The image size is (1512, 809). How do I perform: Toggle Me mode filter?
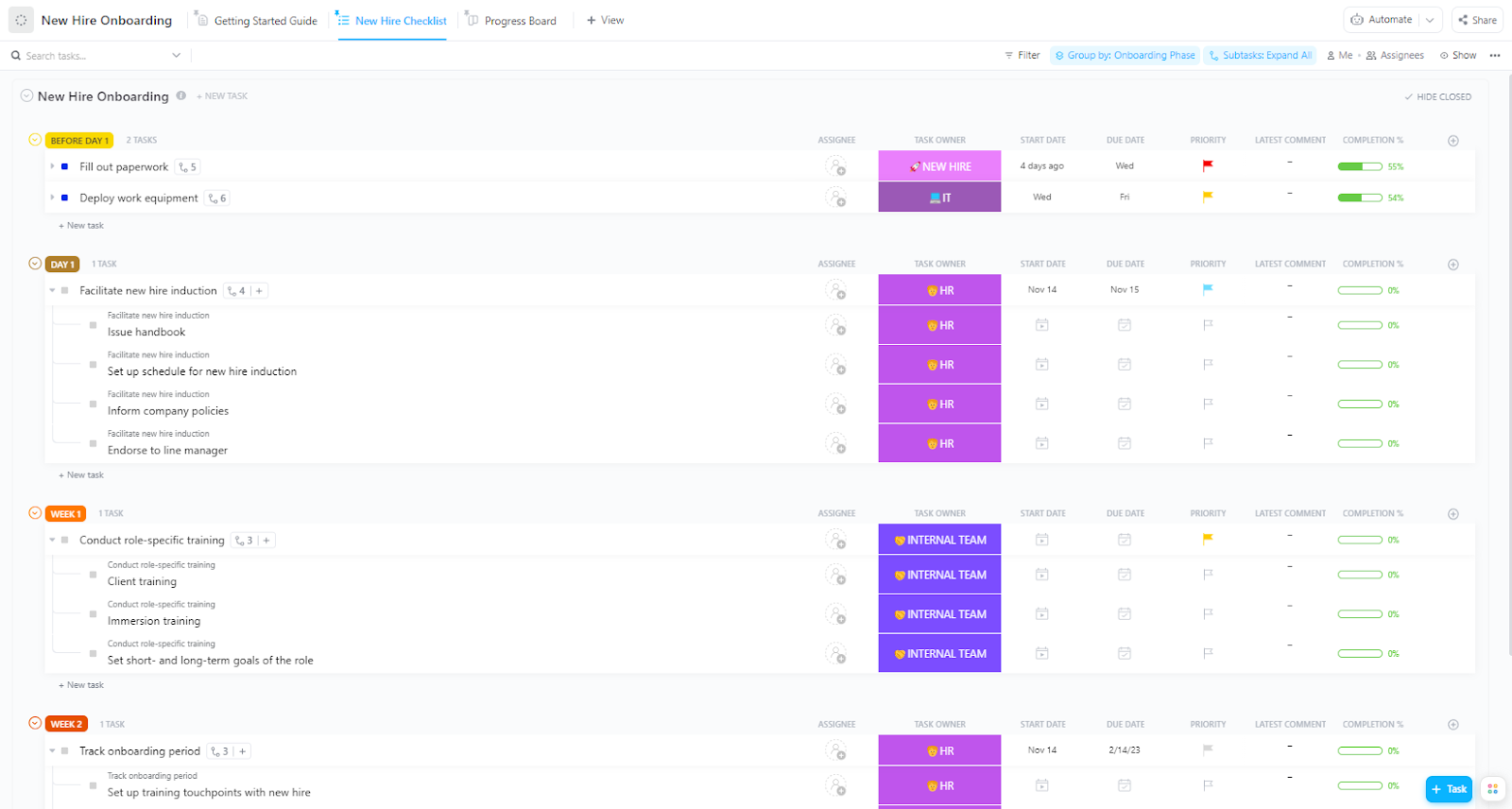1339,56
